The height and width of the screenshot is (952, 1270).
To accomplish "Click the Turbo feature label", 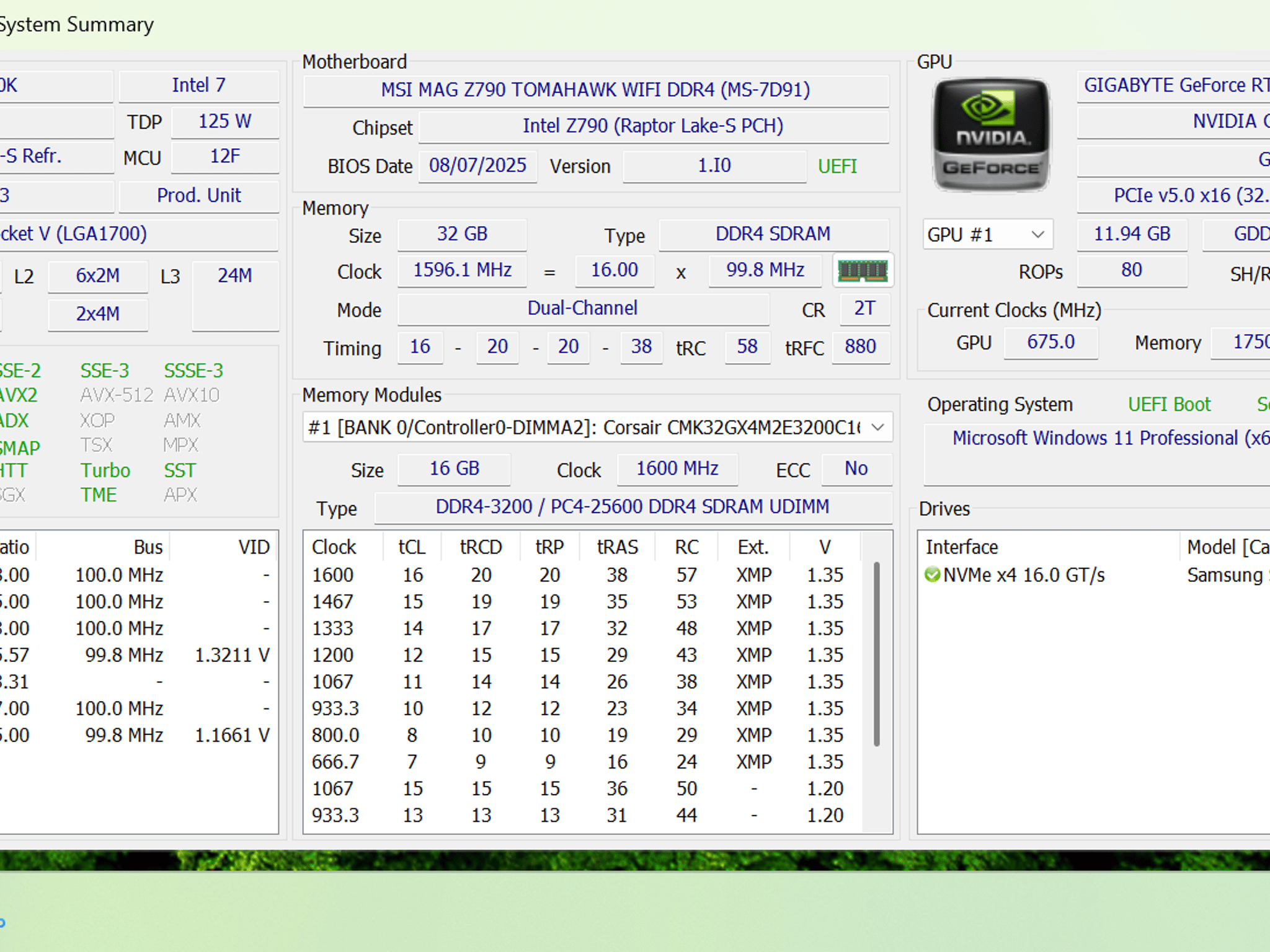I will tap(105, 470).
